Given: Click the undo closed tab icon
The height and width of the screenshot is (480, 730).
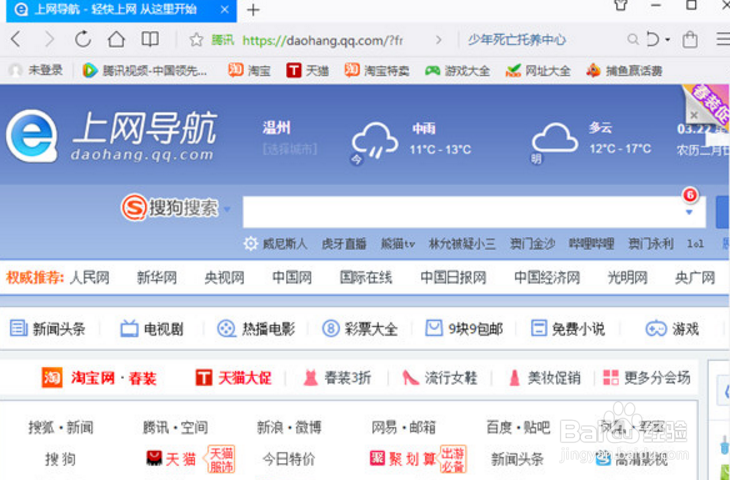Looking at the screenshot, I should tap(653, 40).
